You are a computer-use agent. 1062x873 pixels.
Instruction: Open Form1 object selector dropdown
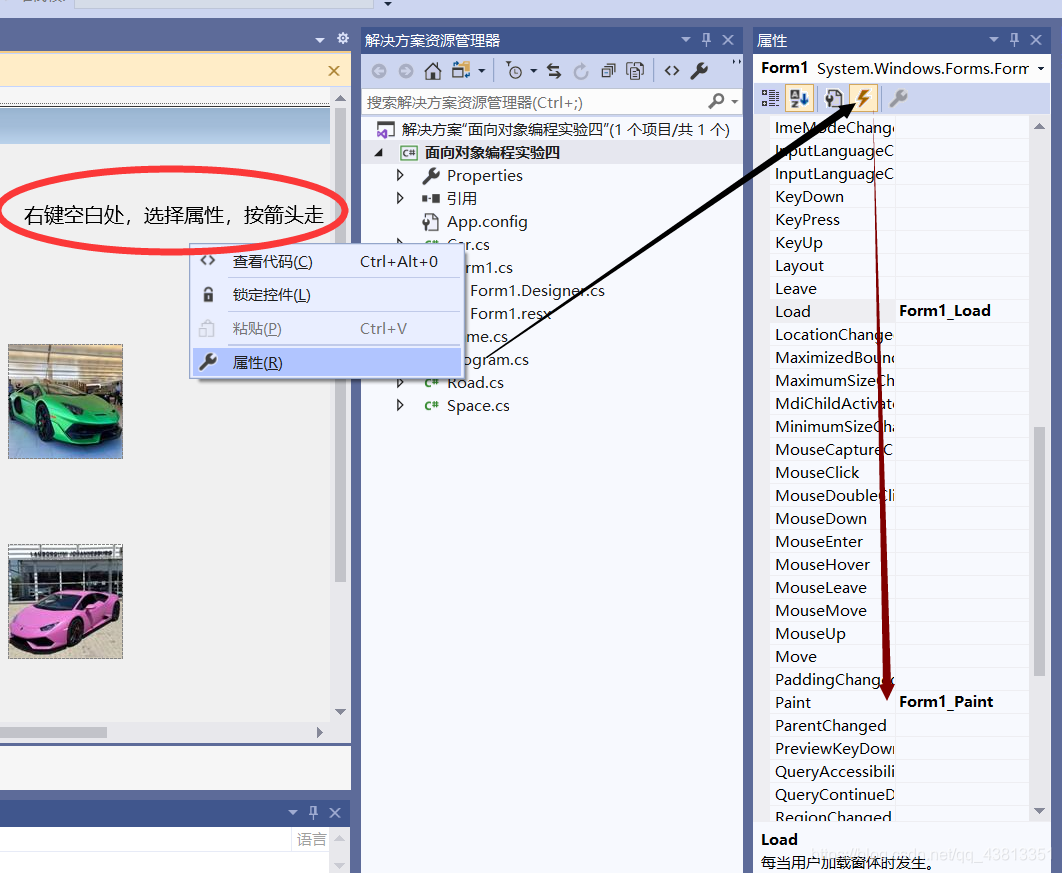click(x=1040, y=69)
